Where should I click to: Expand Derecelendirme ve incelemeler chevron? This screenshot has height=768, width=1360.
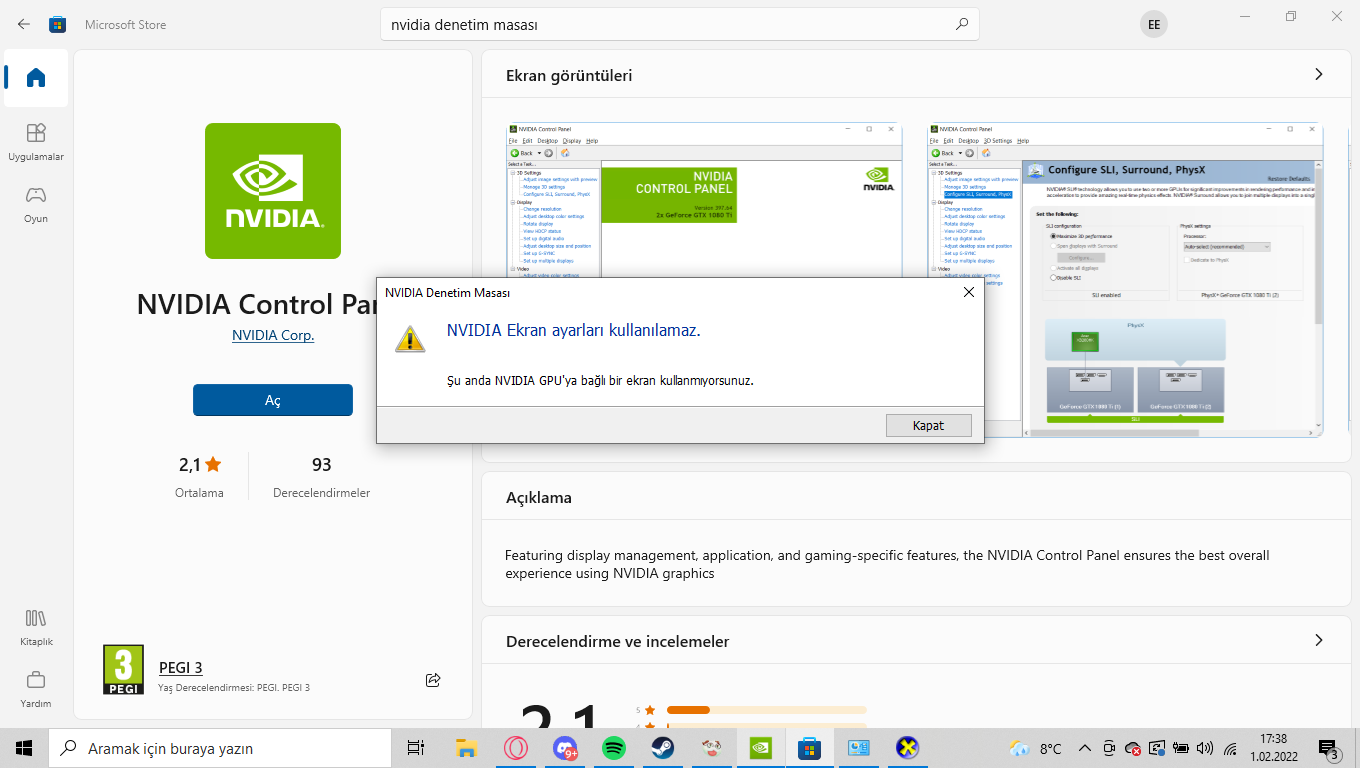(1319, 640)
